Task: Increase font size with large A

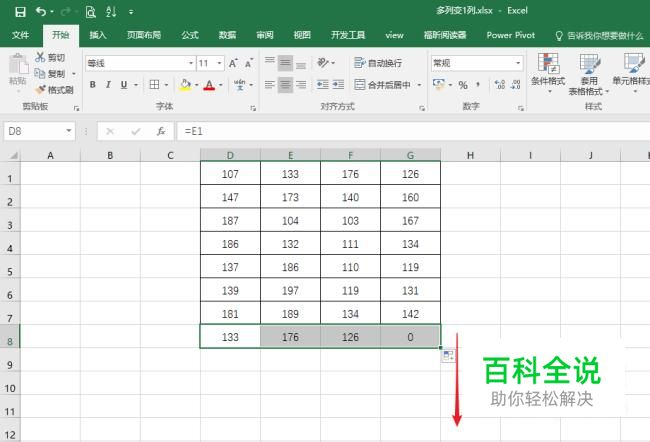Action: [233, 63]
